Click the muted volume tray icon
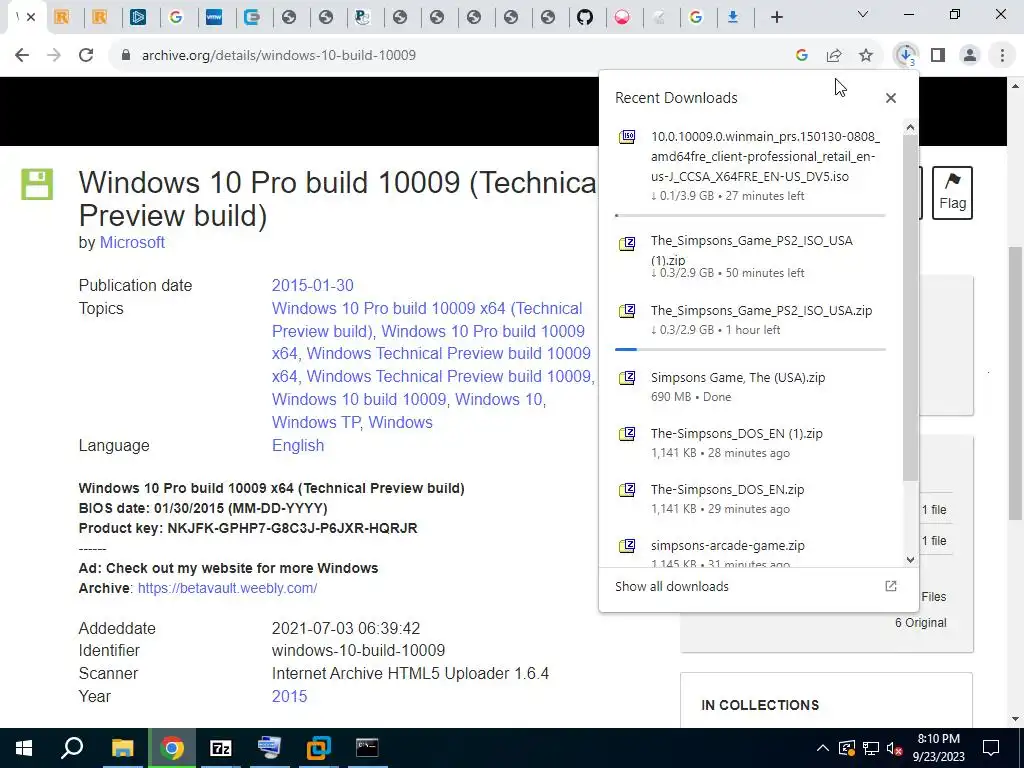The height and width of the screenshot is (768, 1024). coord(894,748)
